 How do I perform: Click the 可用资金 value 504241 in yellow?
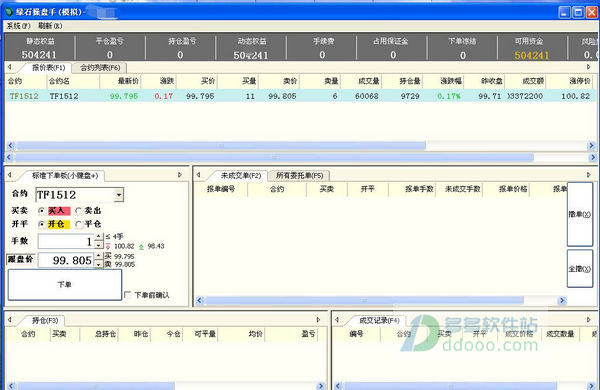coord(532,55)
